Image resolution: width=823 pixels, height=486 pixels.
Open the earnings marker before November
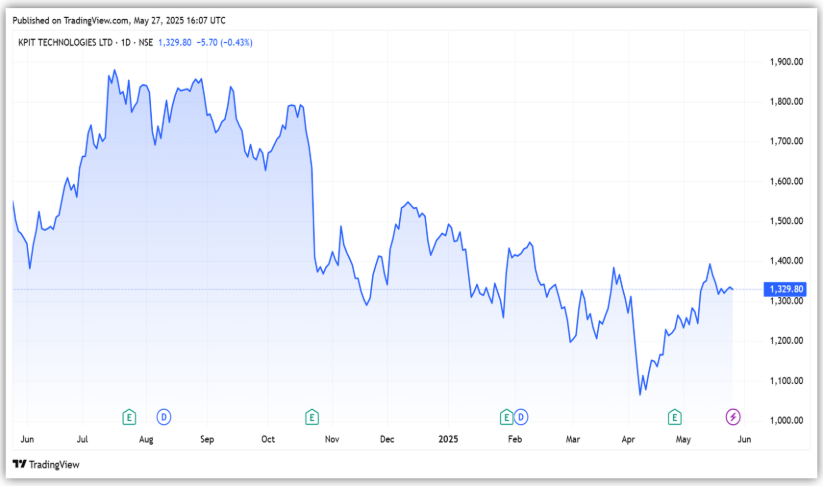[312, 416]
